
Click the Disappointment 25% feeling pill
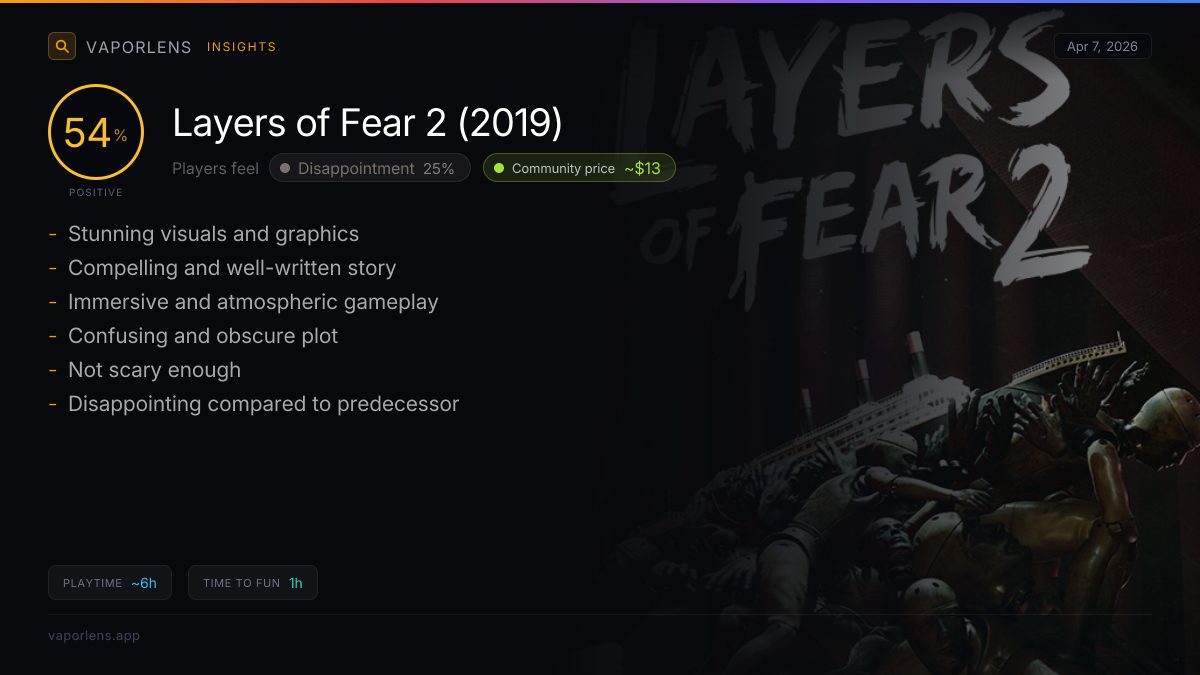369,168
